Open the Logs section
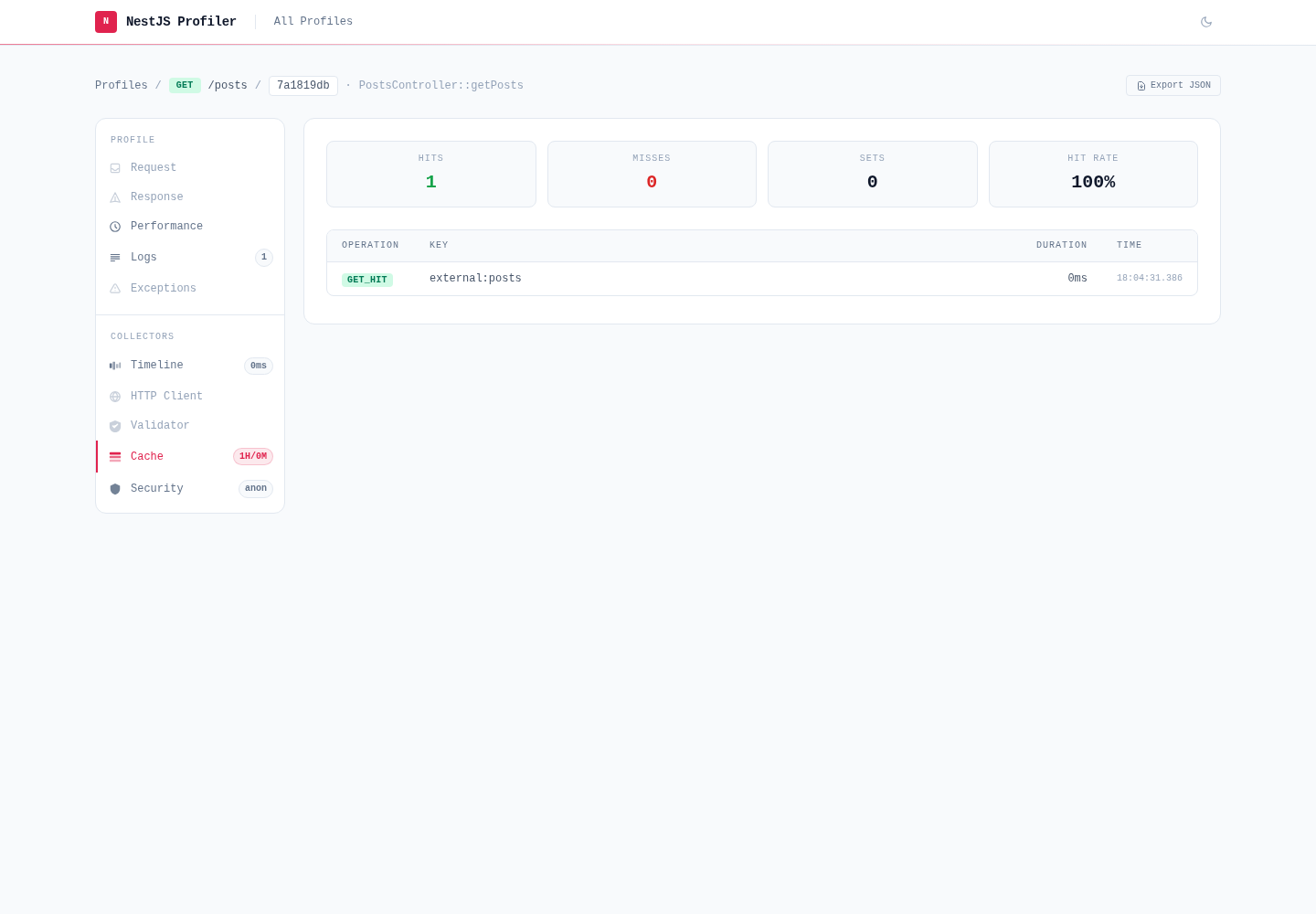Screen dimensions: 1316x914 (190, 258)
